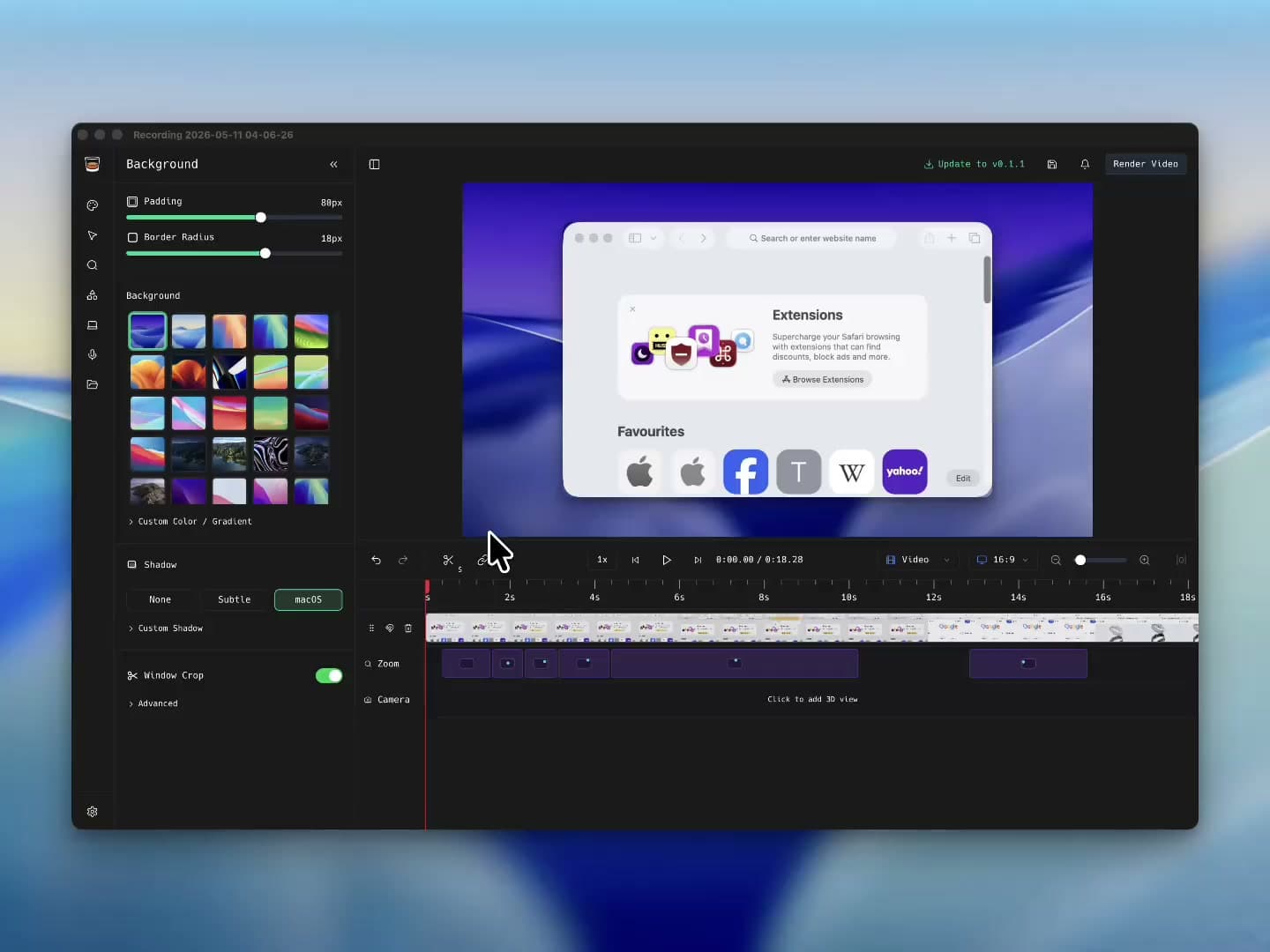Play the recording preview
This screenshot has height=952, width=1270.
point(667,560)
